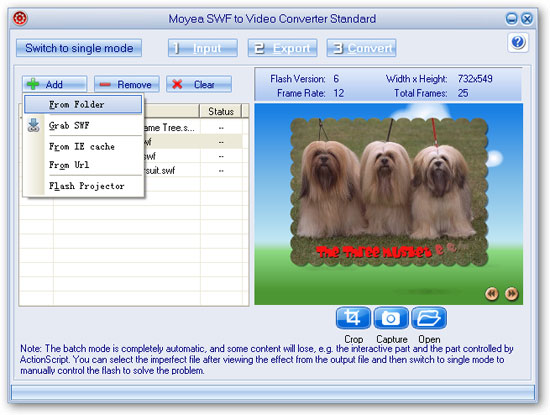Switch to single mode

click(79, 48)
